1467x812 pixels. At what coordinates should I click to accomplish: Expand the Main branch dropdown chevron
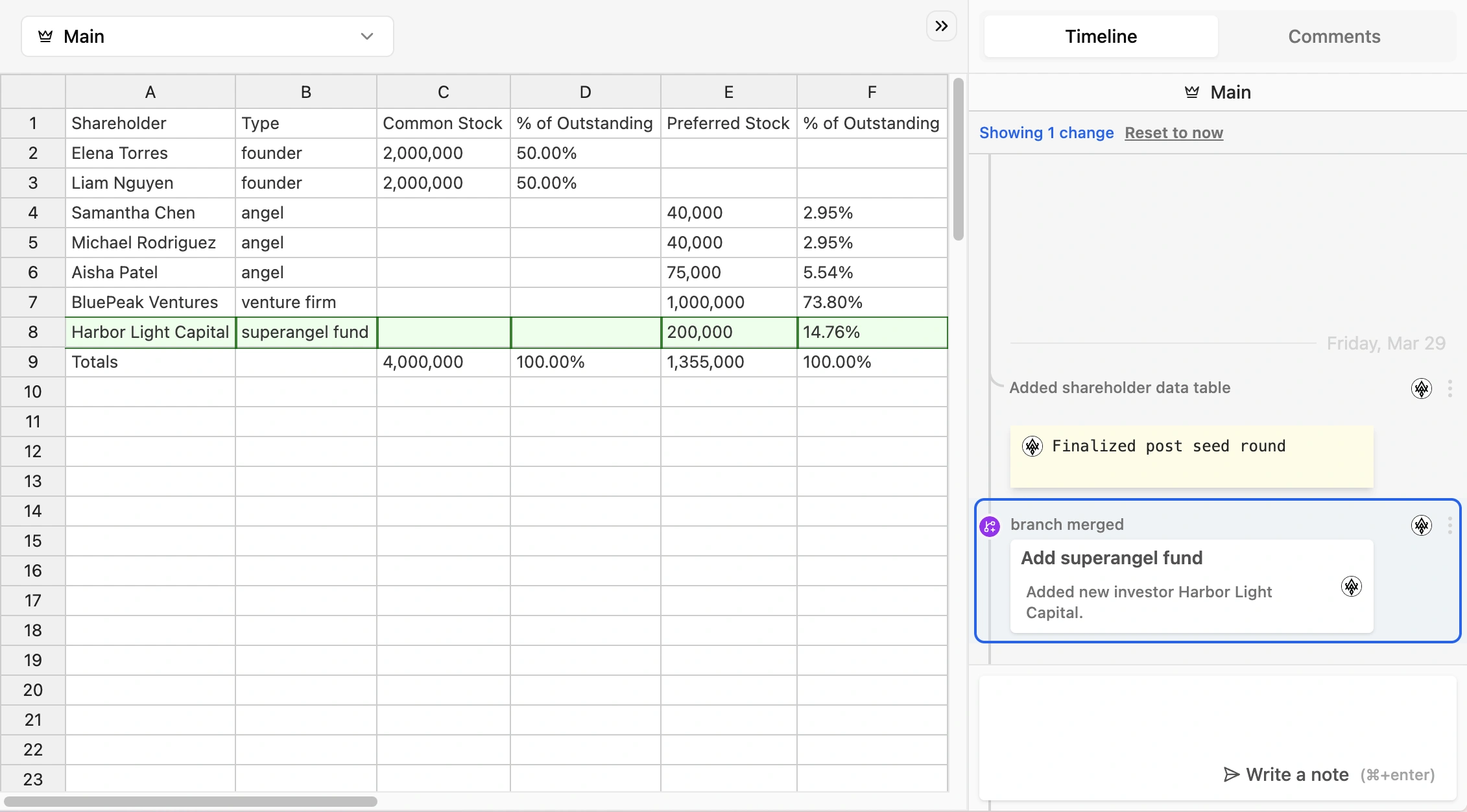point(367,36)
